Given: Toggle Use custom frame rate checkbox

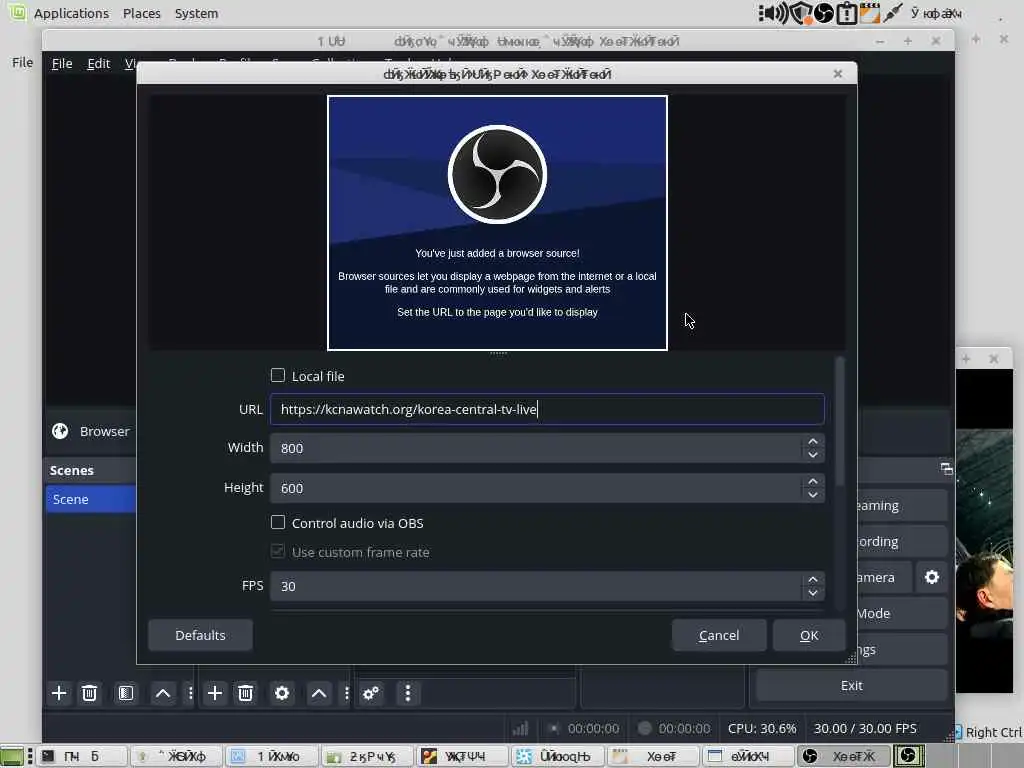Looking at the screenshot, I should [x=278, y=551].
